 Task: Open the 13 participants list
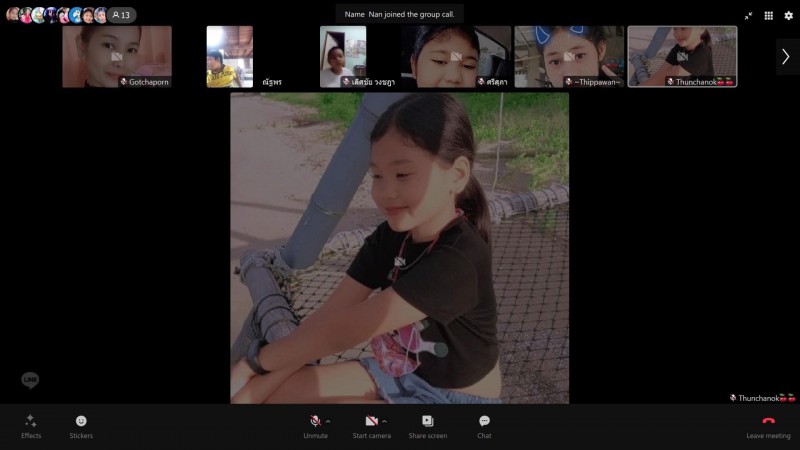pos(121,15)
